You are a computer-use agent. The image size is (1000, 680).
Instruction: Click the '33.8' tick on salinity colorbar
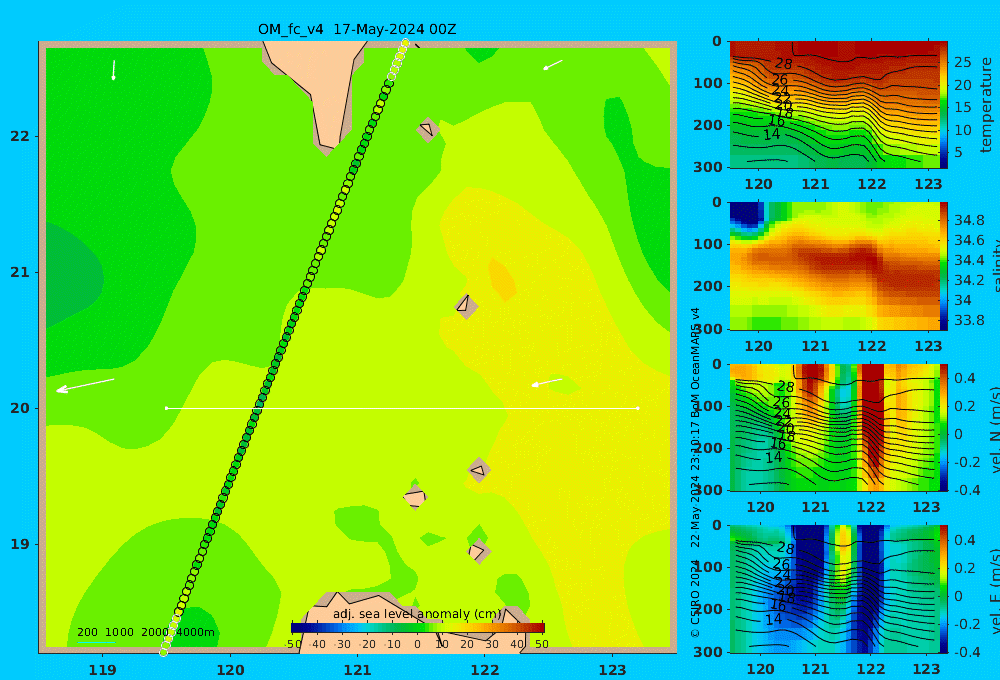click(969, 320)
